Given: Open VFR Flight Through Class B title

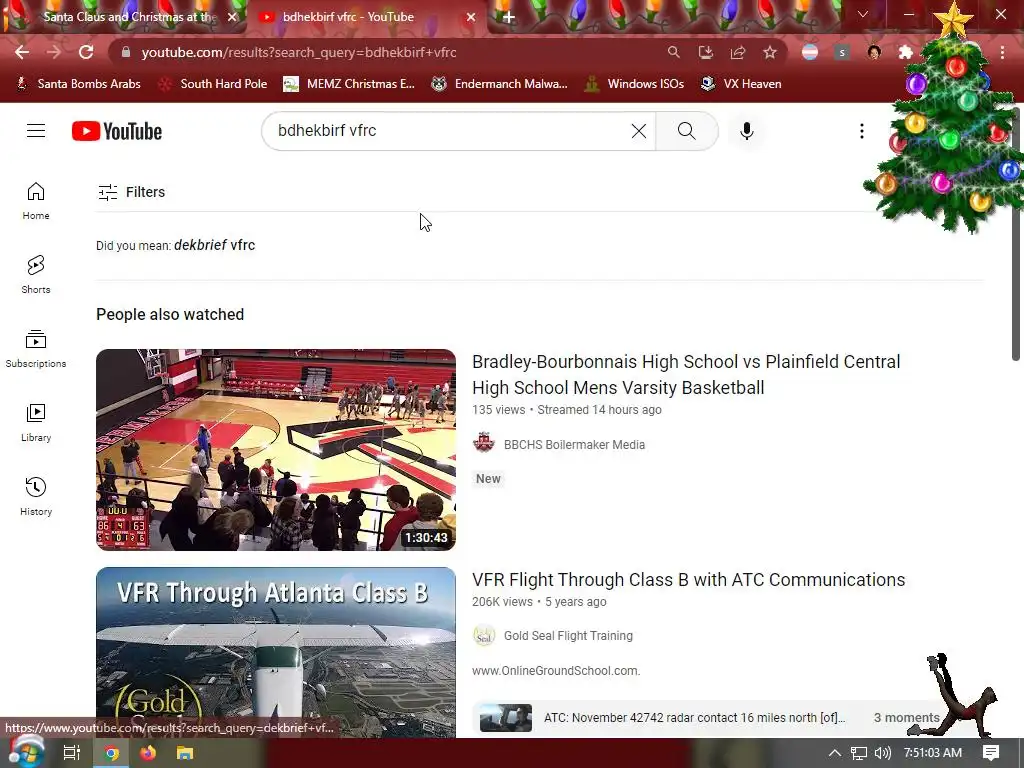Looking at the screenshot, I should pos(688,580).
